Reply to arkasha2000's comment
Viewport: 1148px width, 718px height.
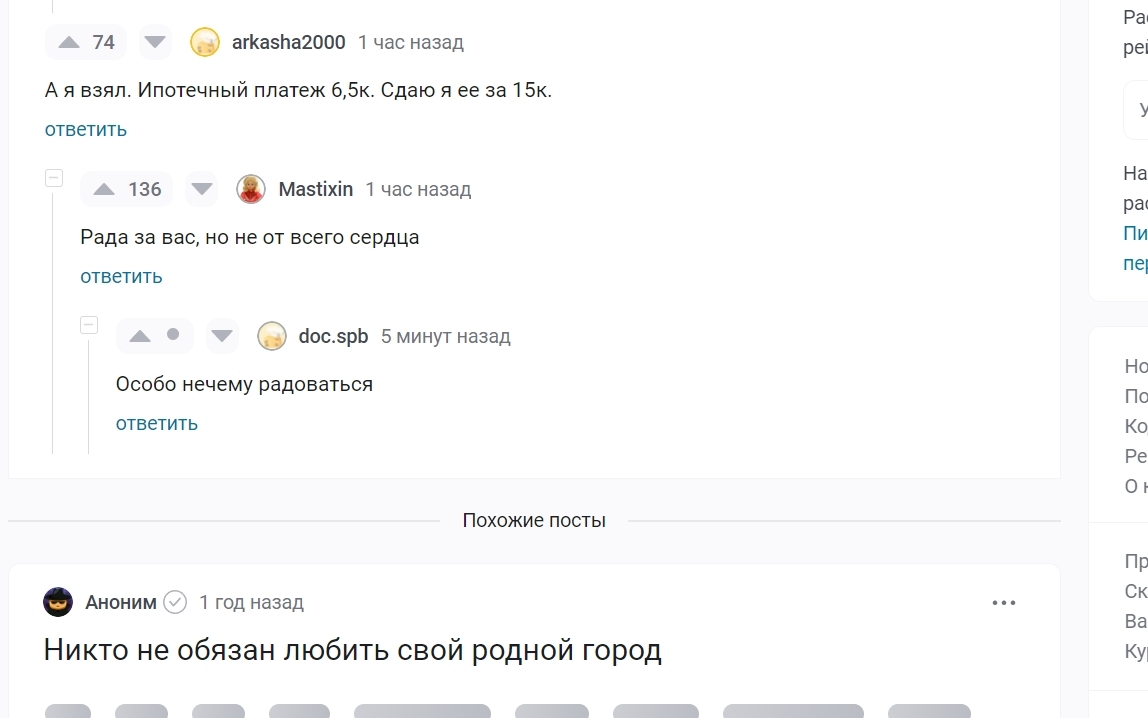(86, 129)
